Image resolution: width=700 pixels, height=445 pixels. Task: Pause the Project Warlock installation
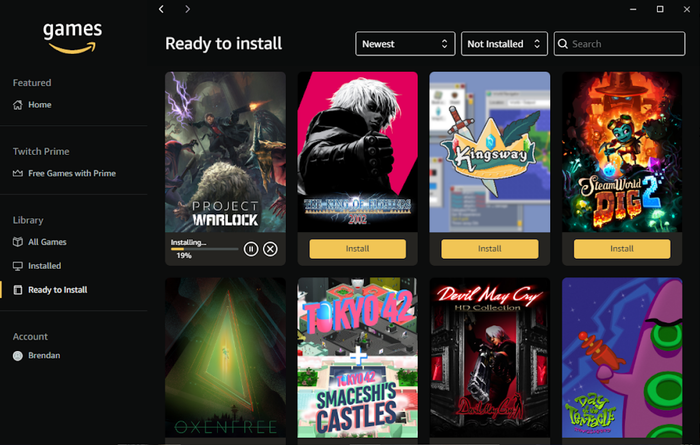[x=251, y=249]
